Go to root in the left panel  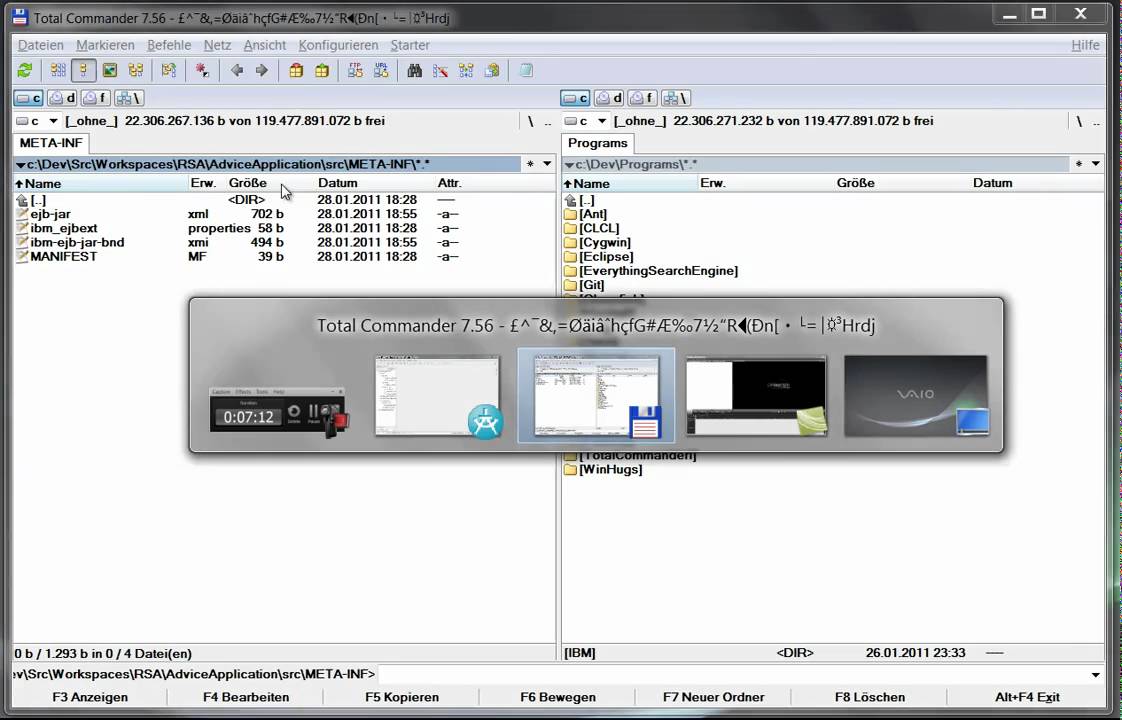(x=530, y=121)
